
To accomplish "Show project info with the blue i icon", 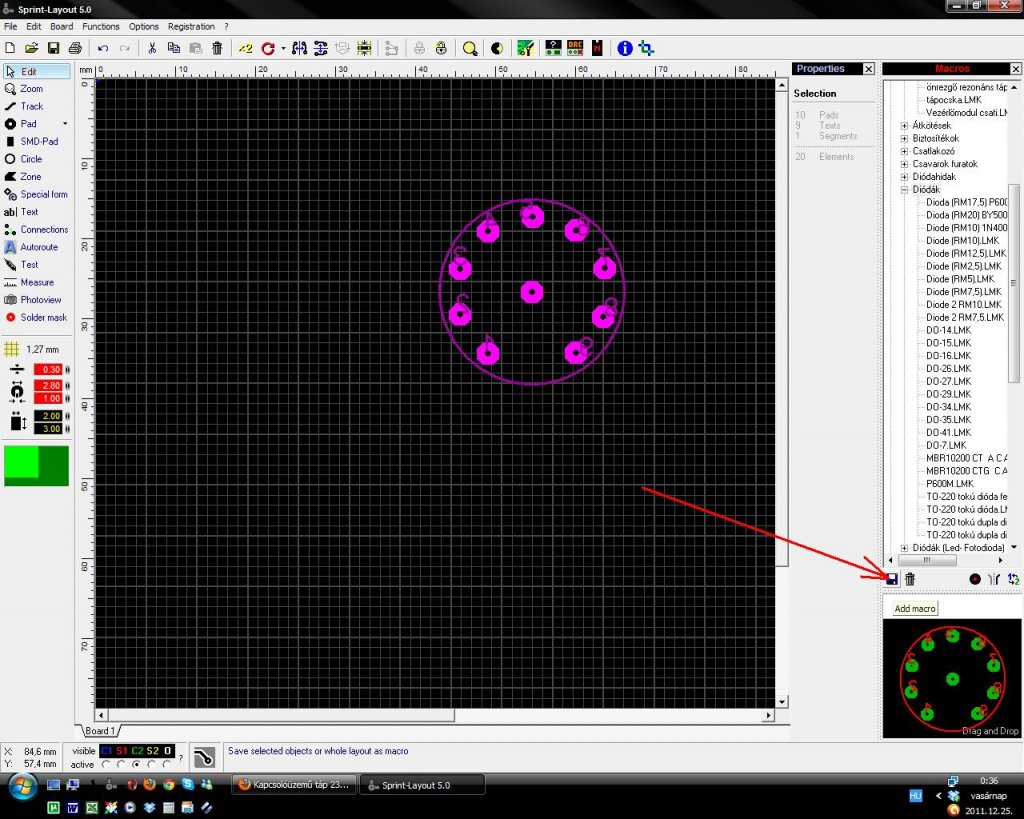I will 625,48.
